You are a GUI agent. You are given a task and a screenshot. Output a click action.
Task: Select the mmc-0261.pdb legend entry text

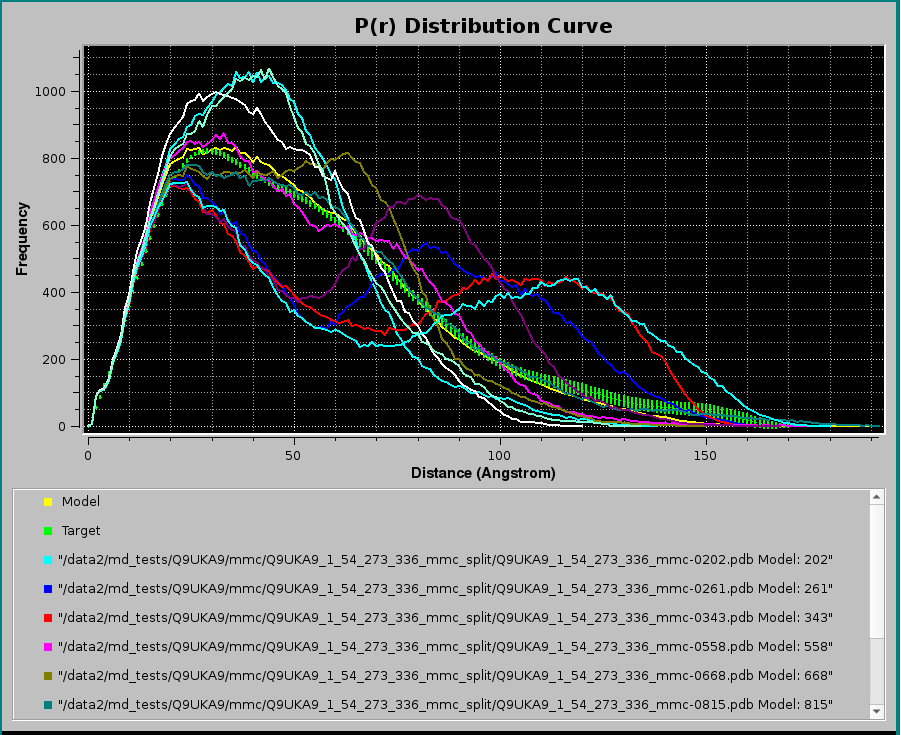coord(445,588)
